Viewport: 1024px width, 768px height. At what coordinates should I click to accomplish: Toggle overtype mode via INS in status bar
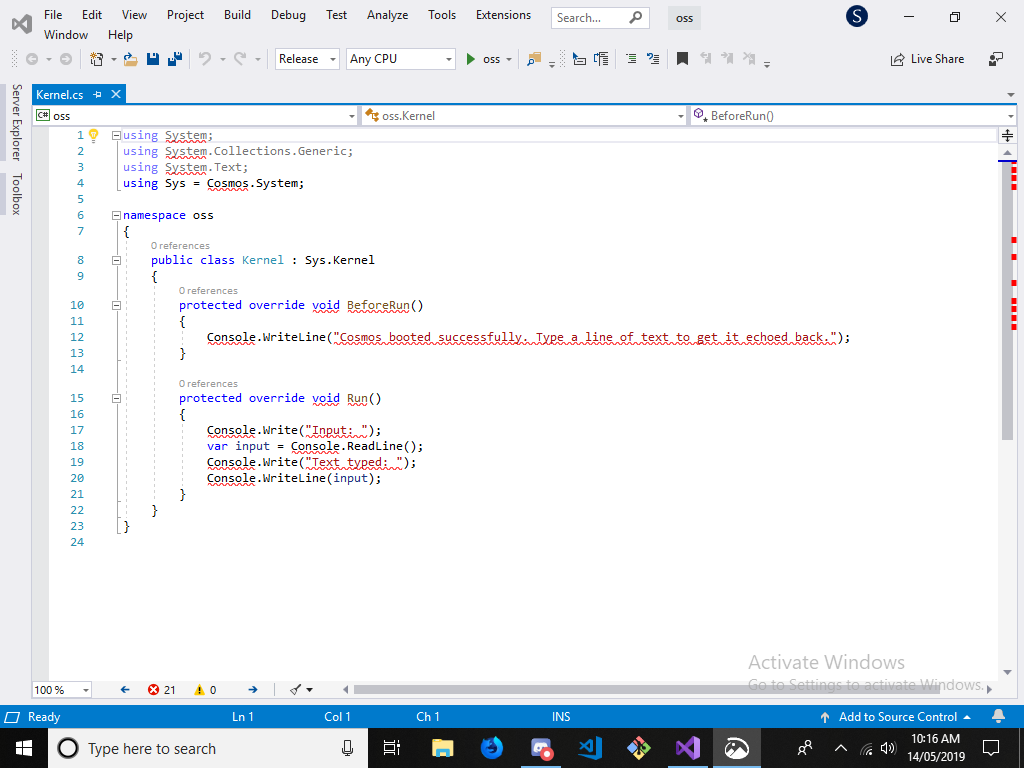(x=560, y=716)
